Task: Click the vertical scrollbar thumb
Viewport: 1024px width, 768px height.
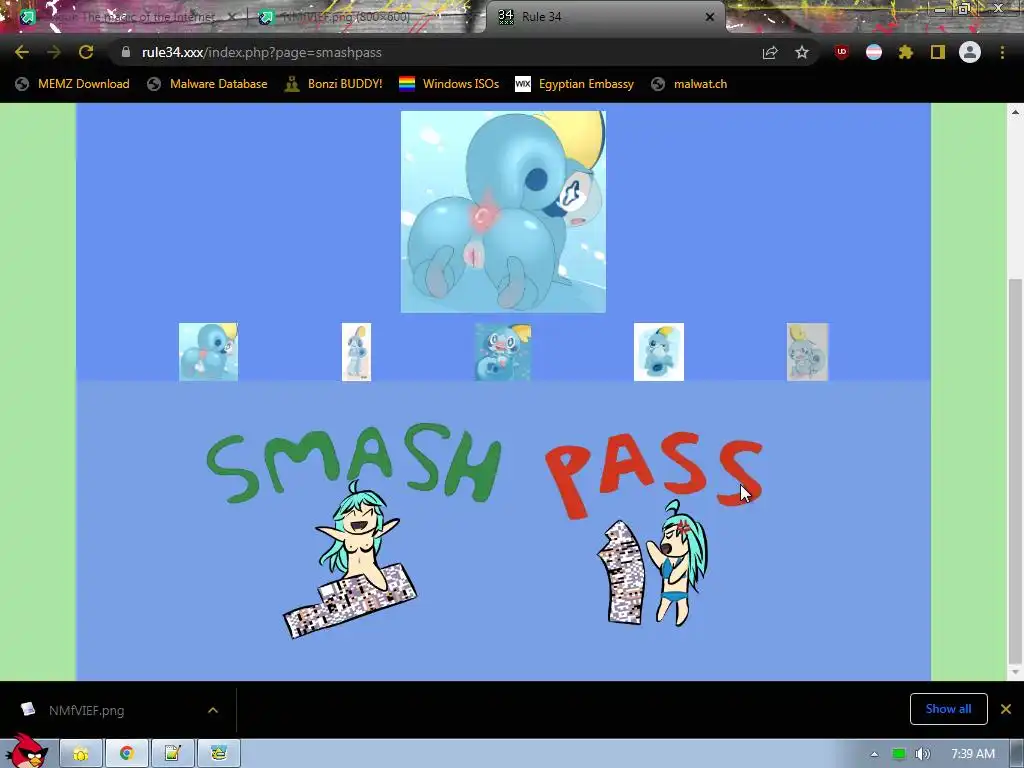Action: [1015, 470]
